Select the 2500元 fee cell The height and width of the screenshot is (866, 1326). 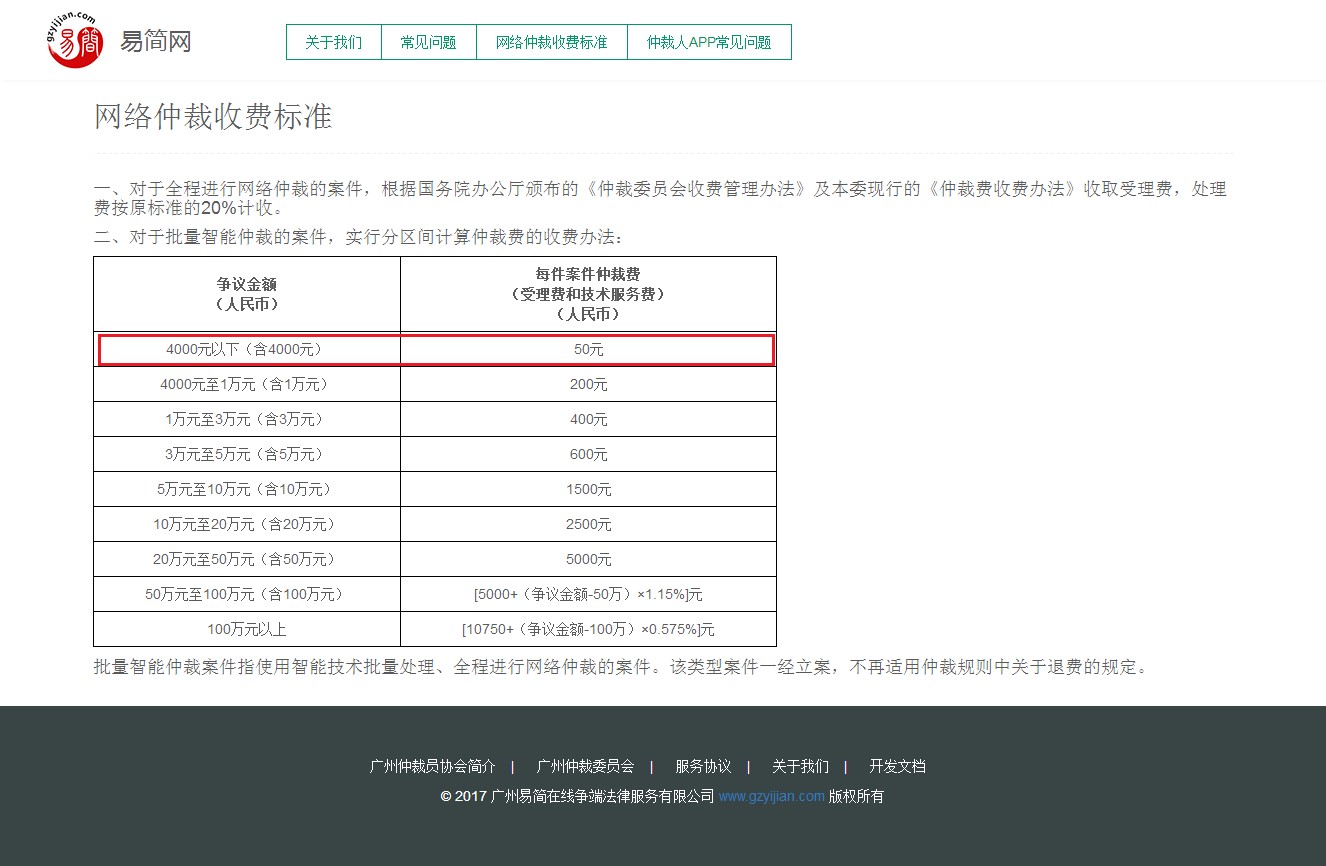point(588,525)
